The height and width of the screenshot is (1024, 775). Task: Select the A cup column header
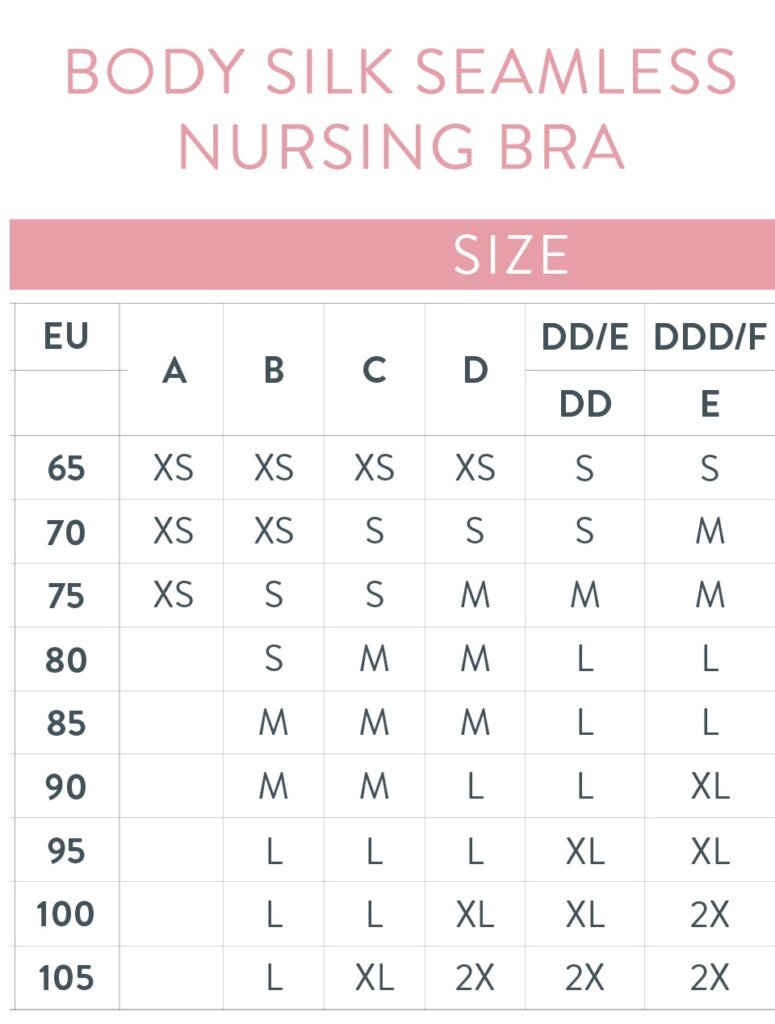click(x=174, y=370)
